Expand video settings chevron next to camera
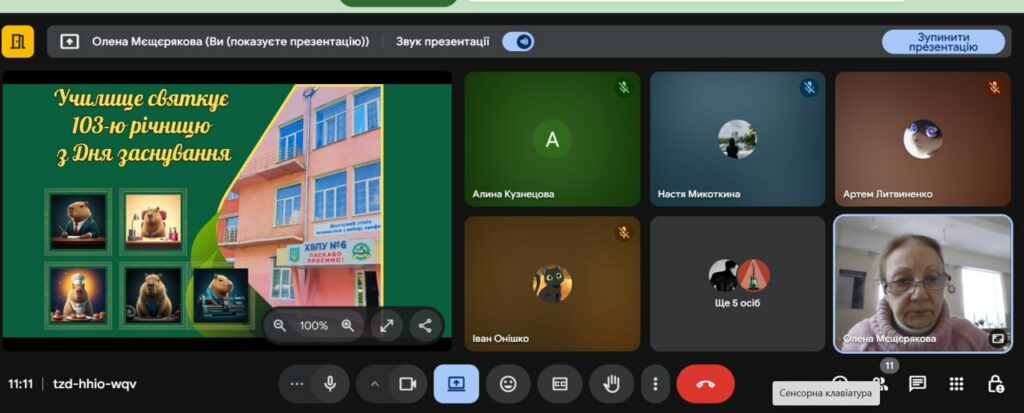The image size is (1024, 413). point(375,384)
